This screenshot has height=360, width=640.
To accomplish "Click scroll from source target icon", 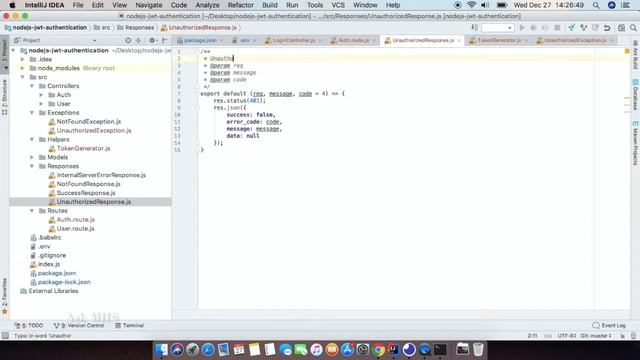I will click(128, 40).
